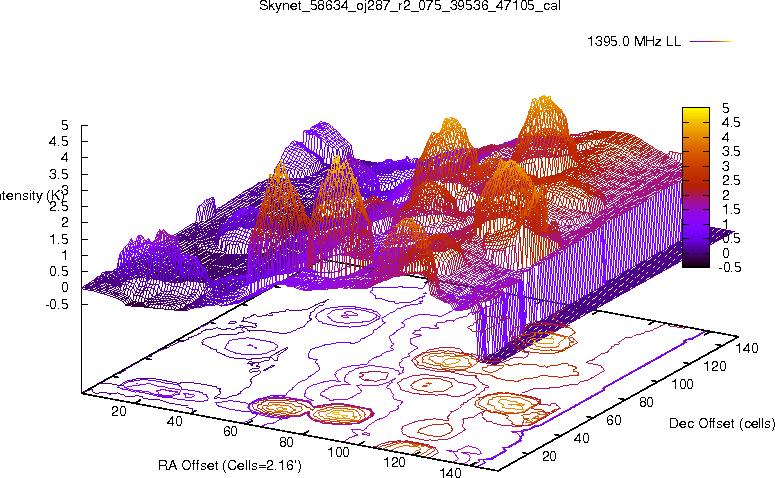Click the 3.5 label beside the color bar
The image size is (775, 478).
click(731, 151)
